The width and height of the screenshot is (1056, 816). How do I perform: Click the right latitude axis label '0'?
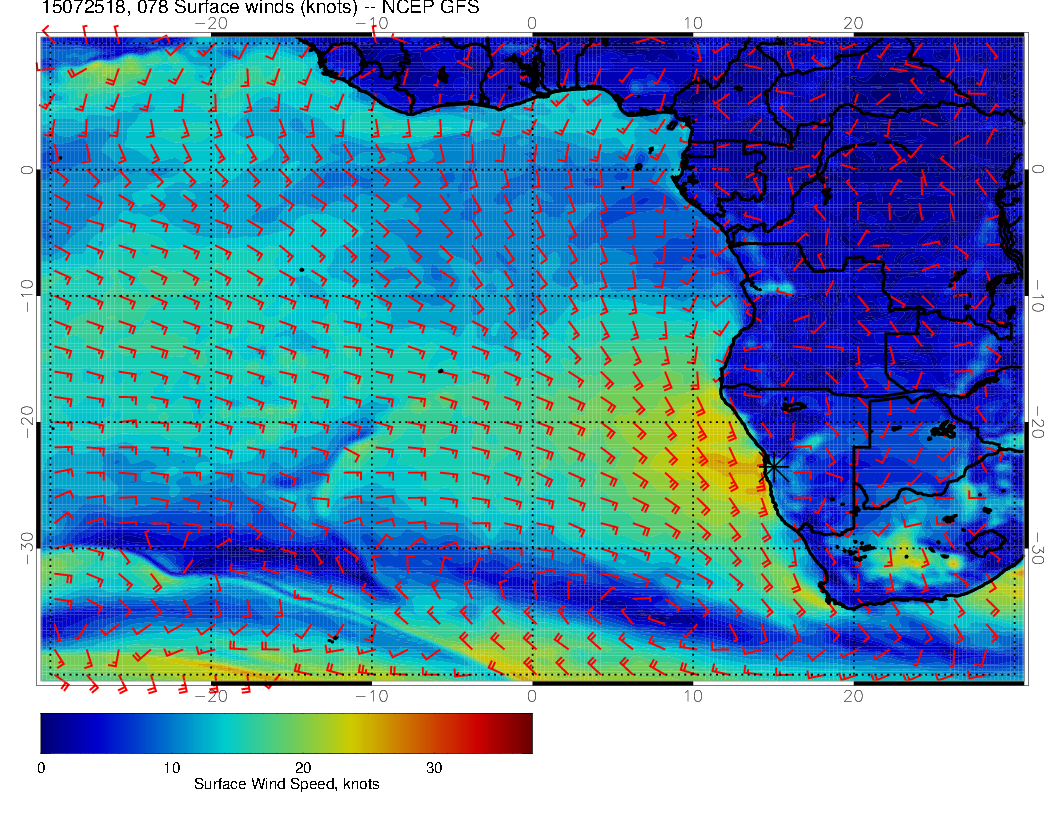1038,170
